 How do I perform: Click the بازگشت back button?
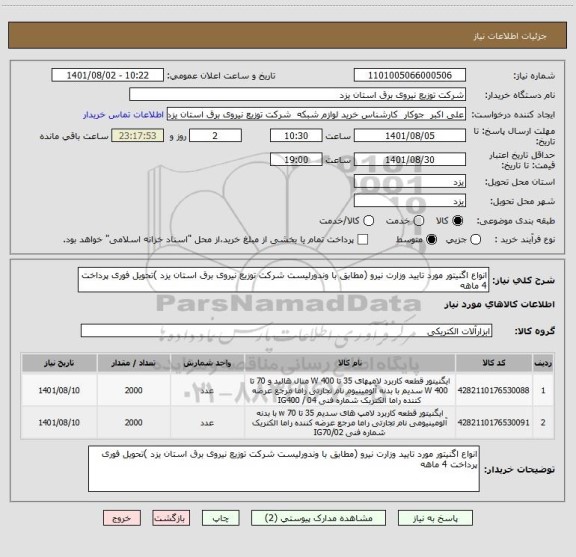click(171, 518)
